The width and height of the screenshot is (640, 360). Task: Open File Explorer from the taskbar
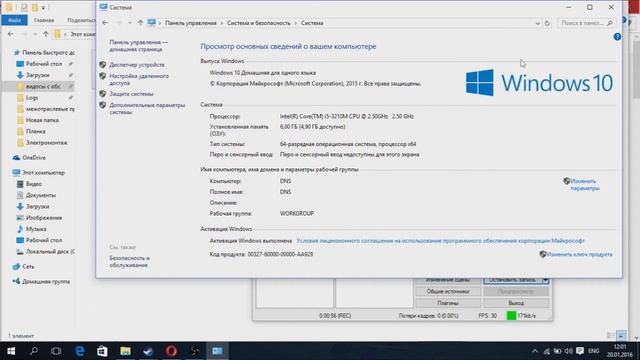click(x=125, y=351)
